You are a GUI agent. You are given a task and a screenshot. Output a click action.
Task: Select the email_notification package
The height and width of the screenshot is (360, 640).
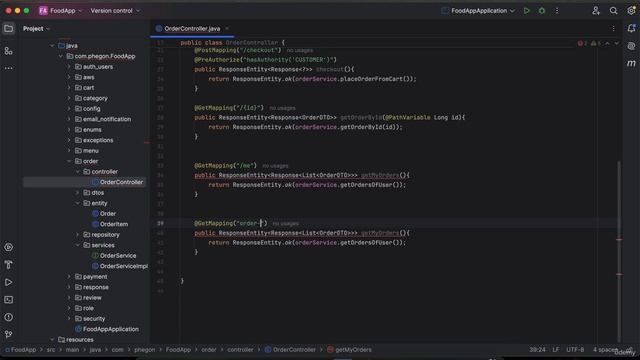point(107,119)
